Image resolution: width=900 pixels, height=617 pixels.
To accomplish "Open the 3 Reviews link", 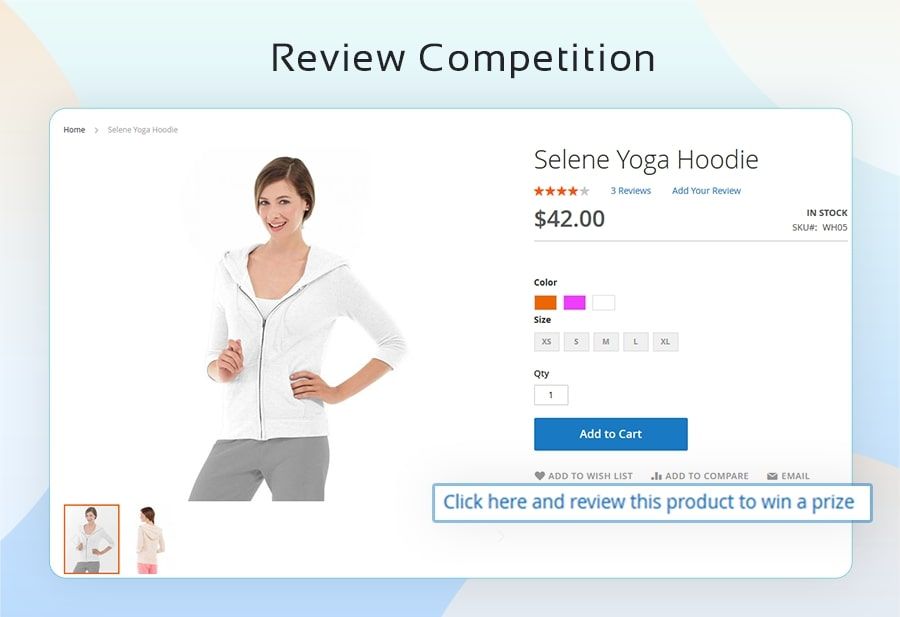I will (x=631, y=191).
